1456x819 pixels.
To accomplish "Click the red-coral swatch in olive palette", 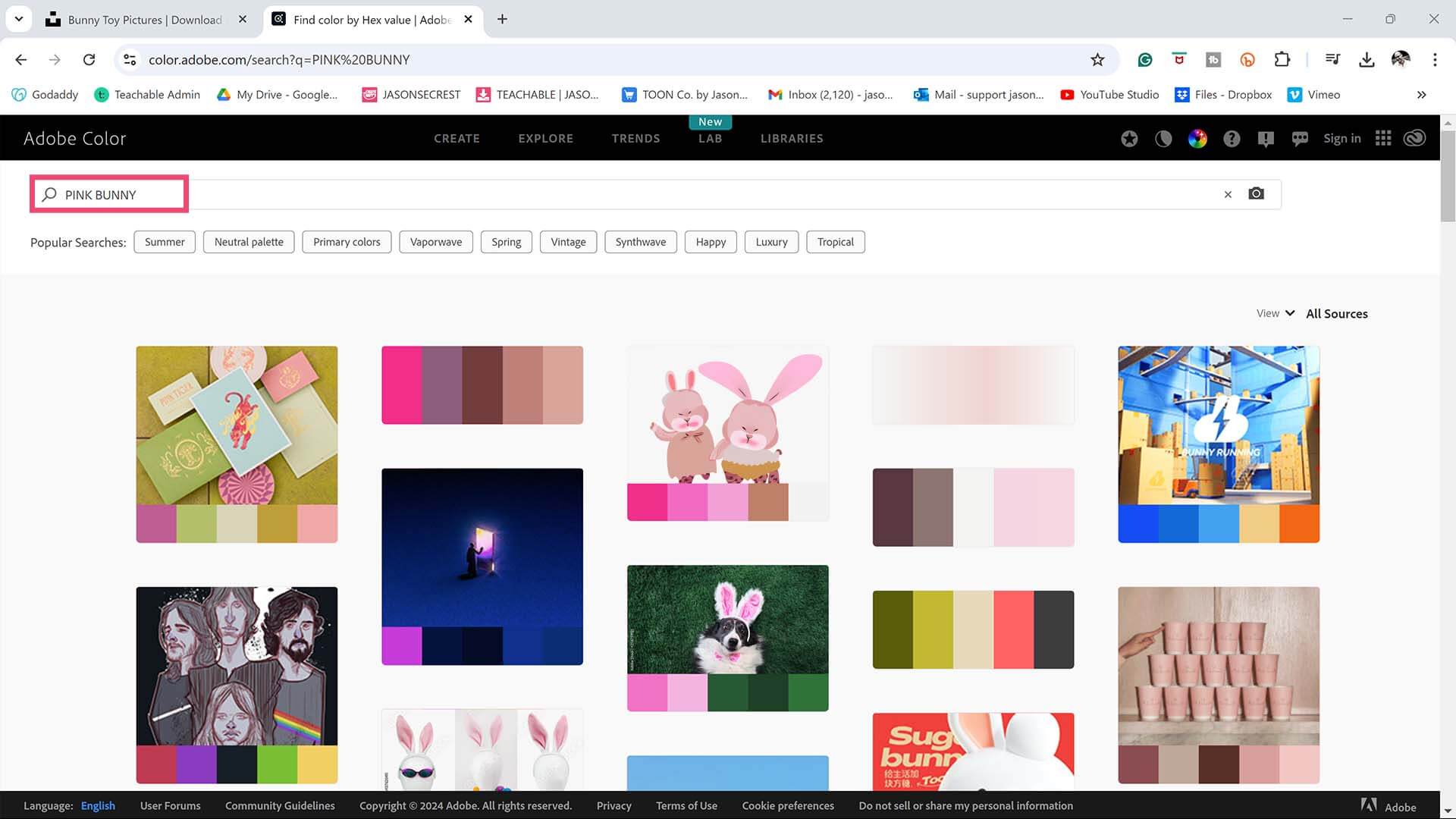I will coord(1013,629).
